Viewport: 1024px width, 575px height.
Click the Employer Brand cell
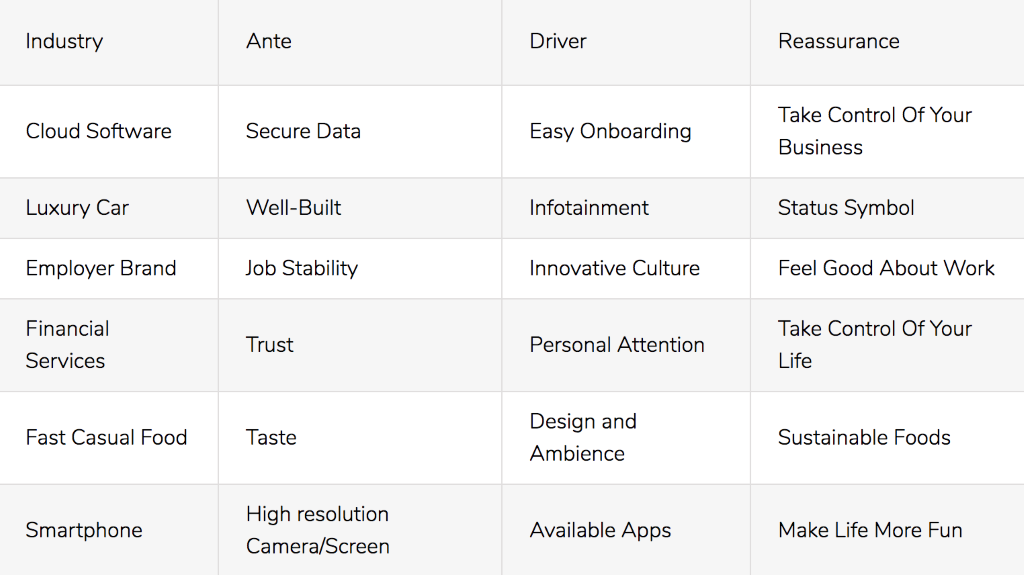[x=101, y=268]
